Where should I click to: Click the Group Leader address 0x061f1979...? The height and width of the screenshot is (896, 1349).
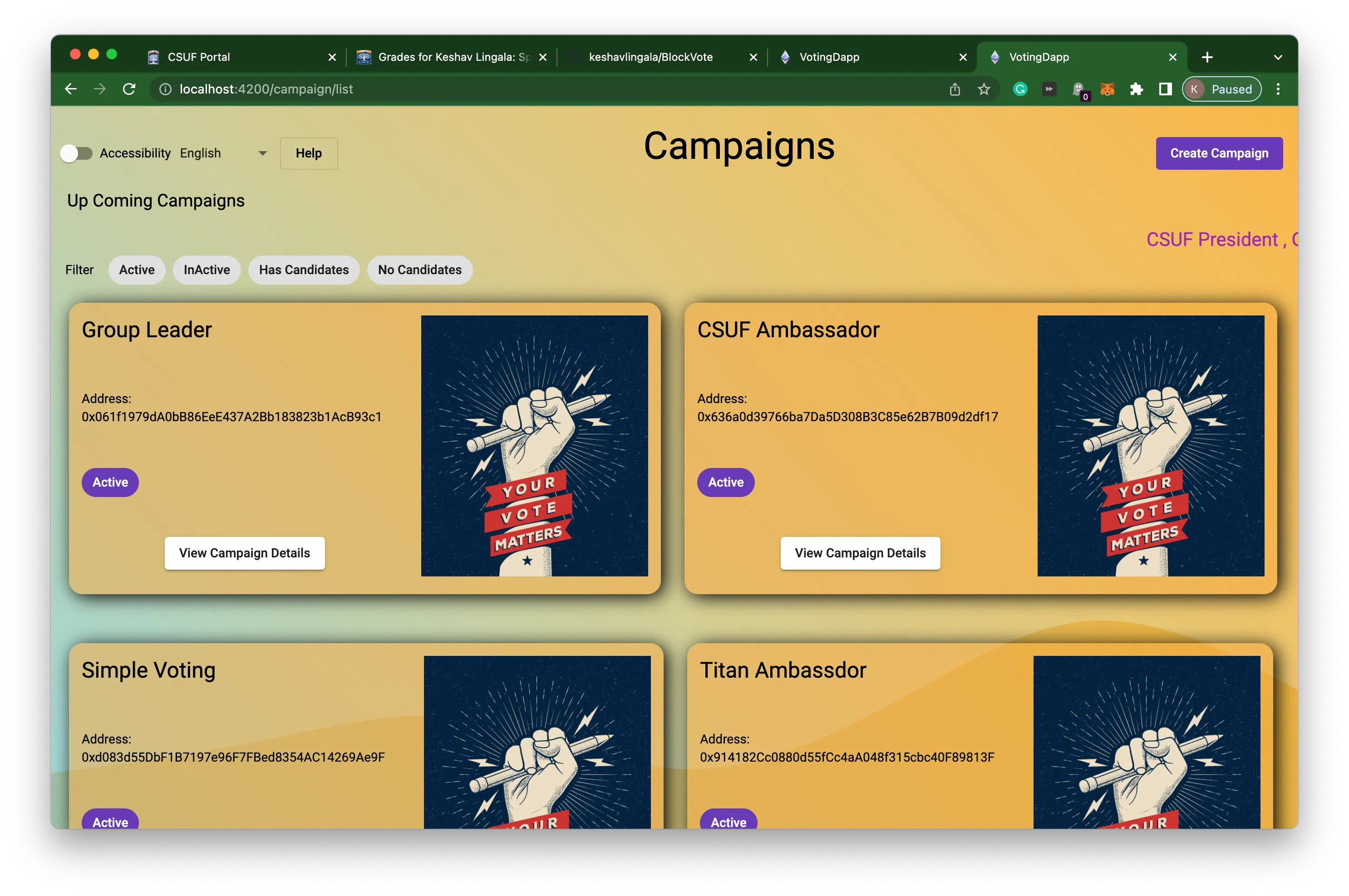tap(231, 417)
